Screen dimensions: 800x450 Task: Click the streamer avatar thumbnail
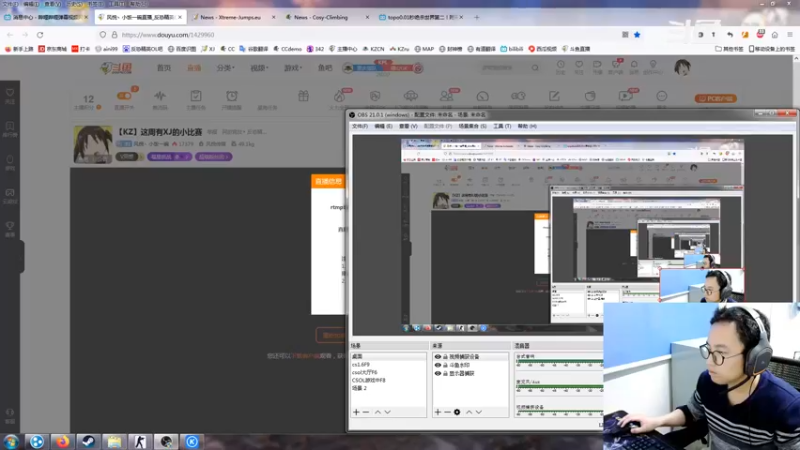point(93,144)
